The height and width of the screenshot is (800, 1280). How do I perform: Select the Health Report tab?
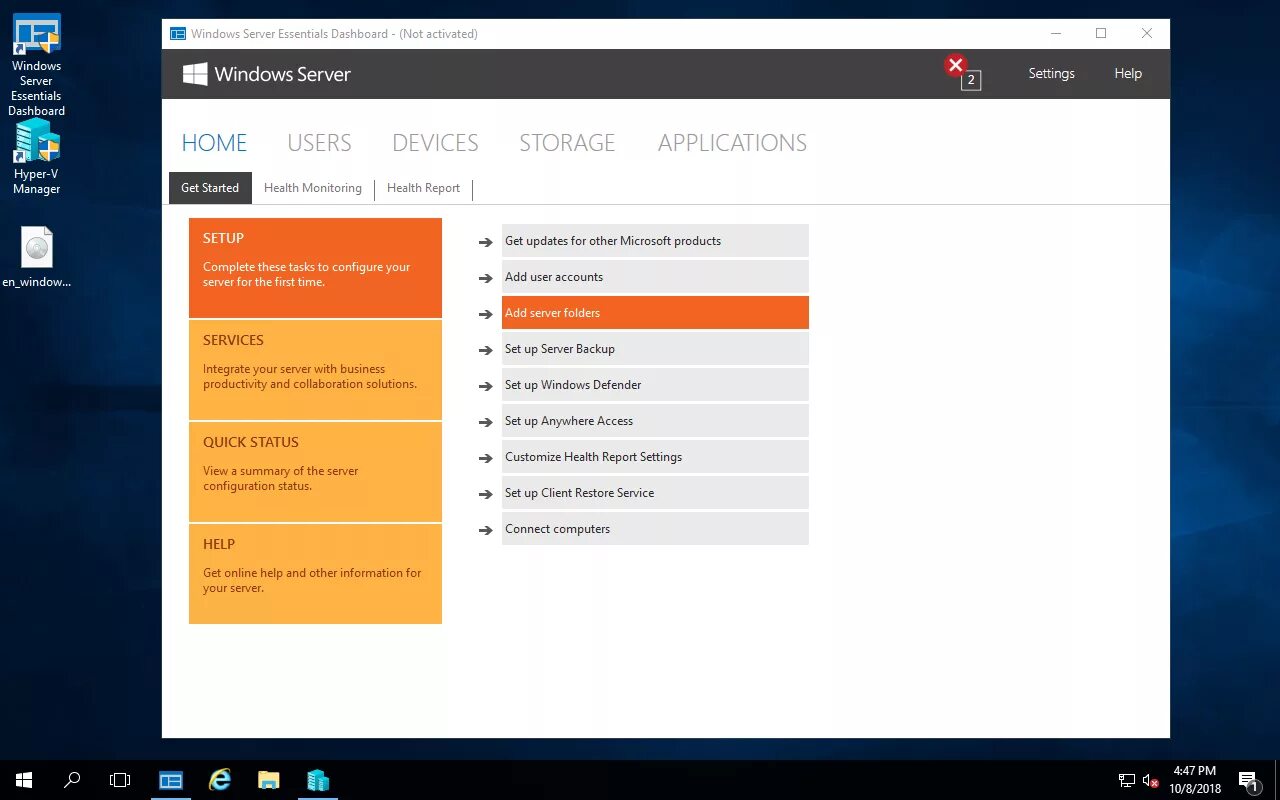423,188
